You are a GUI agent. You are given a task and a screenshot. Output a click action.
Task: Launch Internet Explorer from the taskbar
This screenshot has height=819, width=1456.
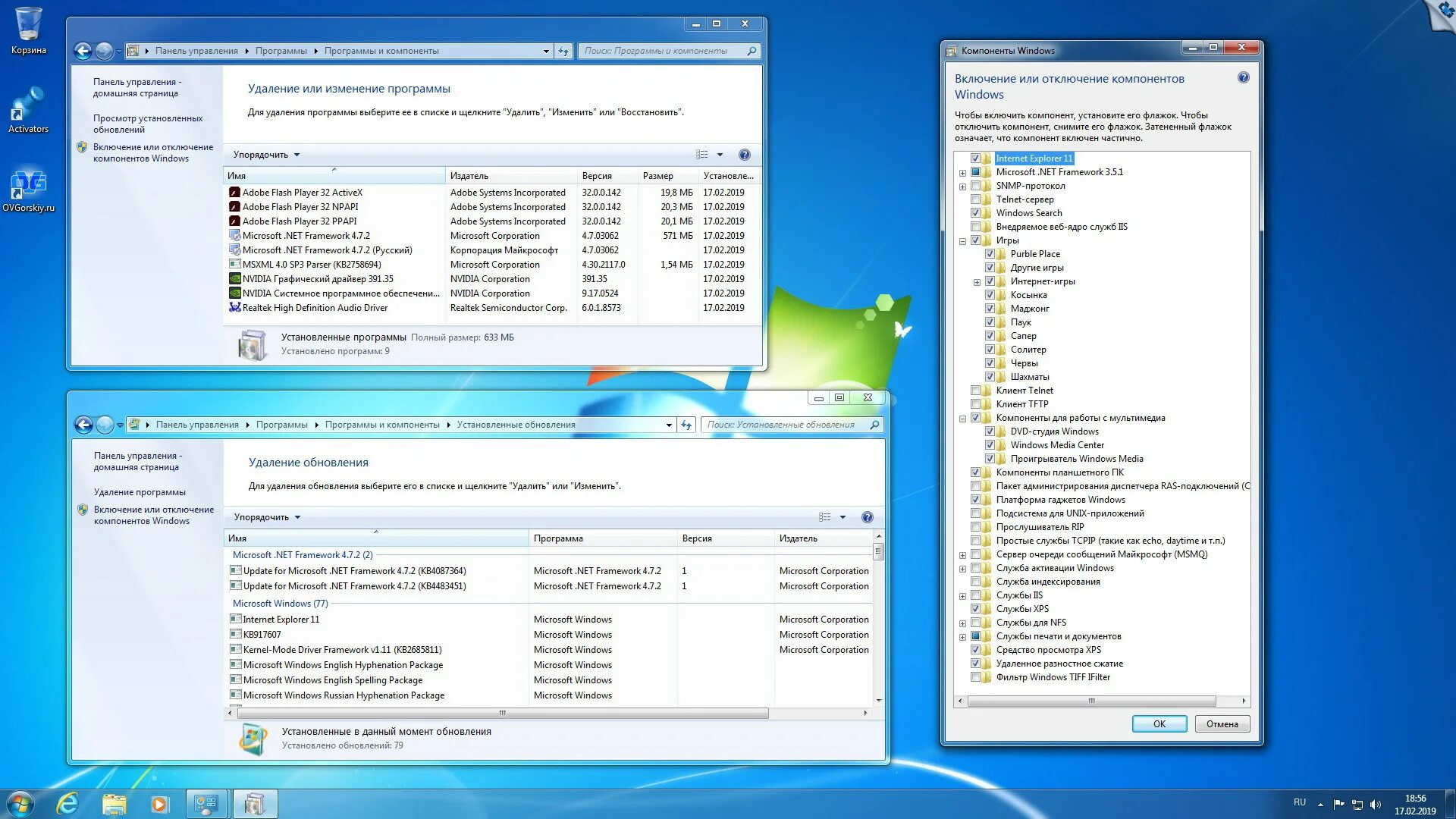(x=68, y=803)
